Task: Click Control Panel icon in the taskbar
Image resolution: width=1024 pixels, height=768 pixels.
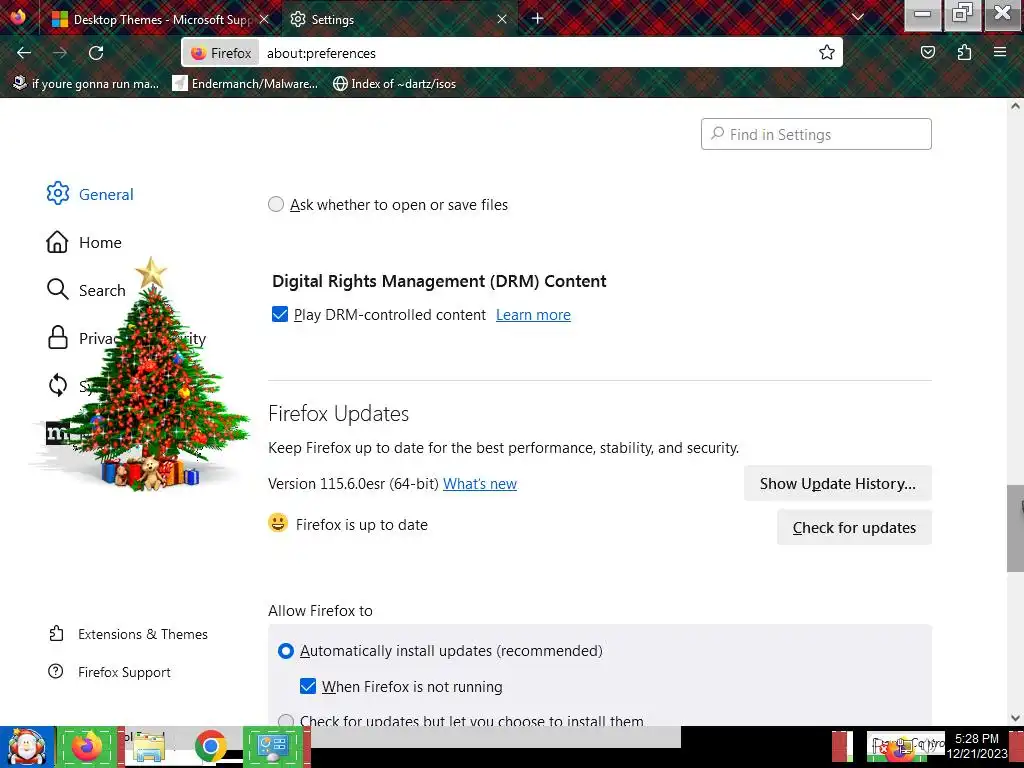Action: point(273,746)
